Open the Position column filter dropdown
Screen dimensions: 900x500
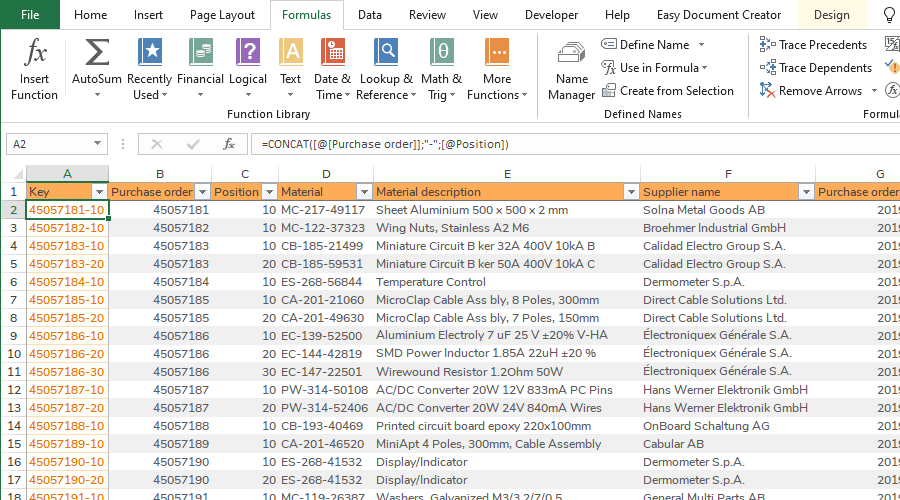coord(269,192)
